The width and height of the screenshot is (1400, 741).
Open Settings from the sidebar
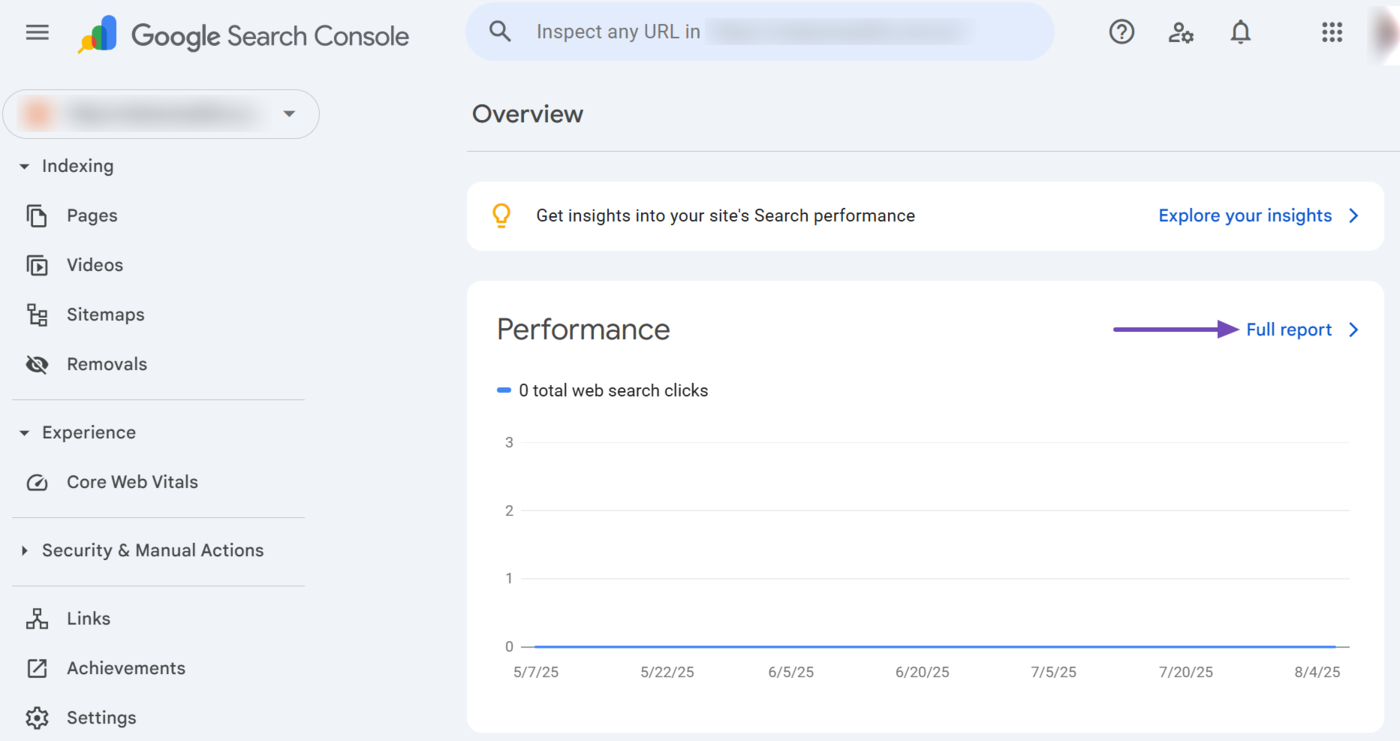click(101, 718)
